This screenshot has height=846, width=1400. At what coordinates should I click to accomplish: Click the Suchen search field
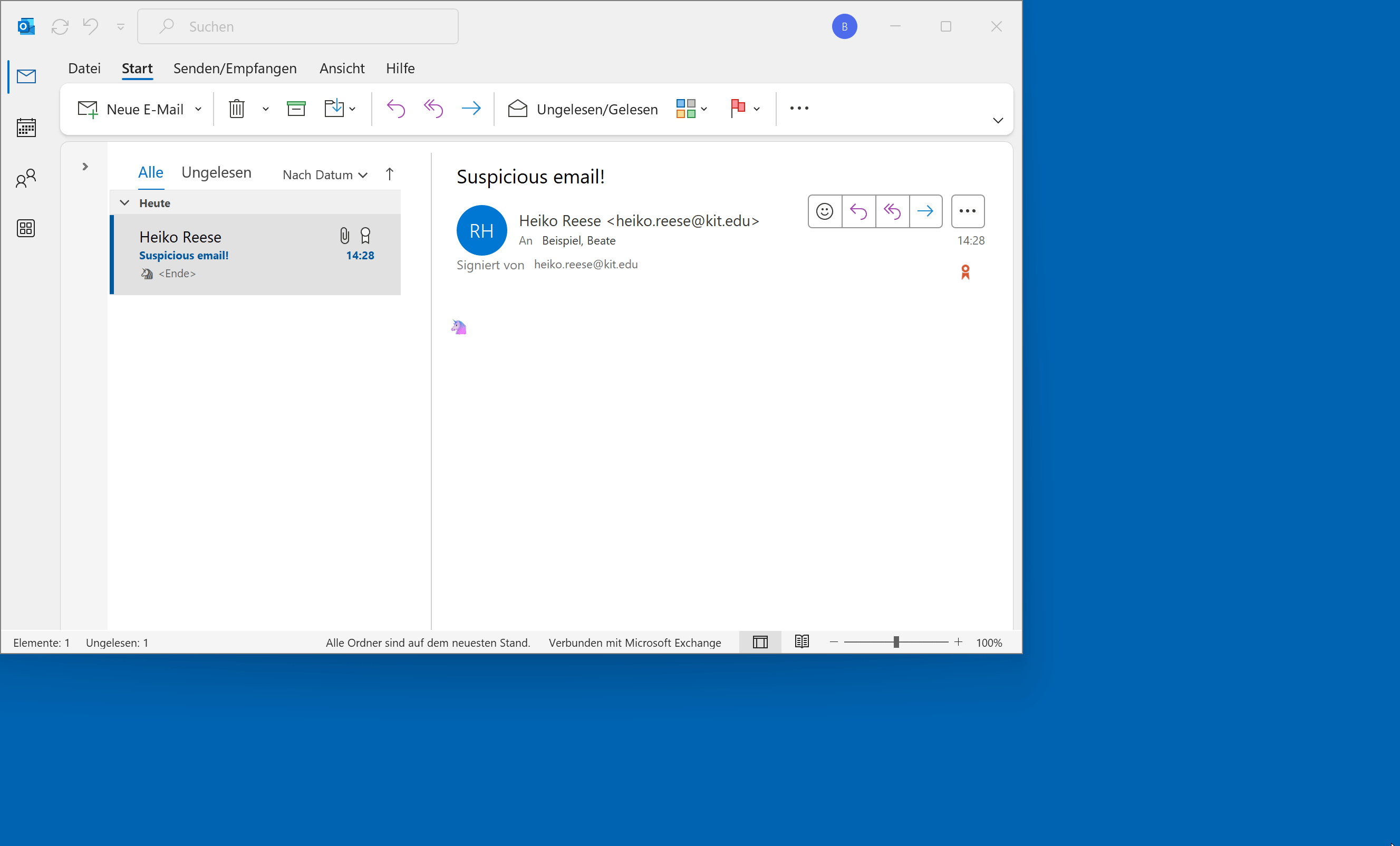click(x=298, y=27)
